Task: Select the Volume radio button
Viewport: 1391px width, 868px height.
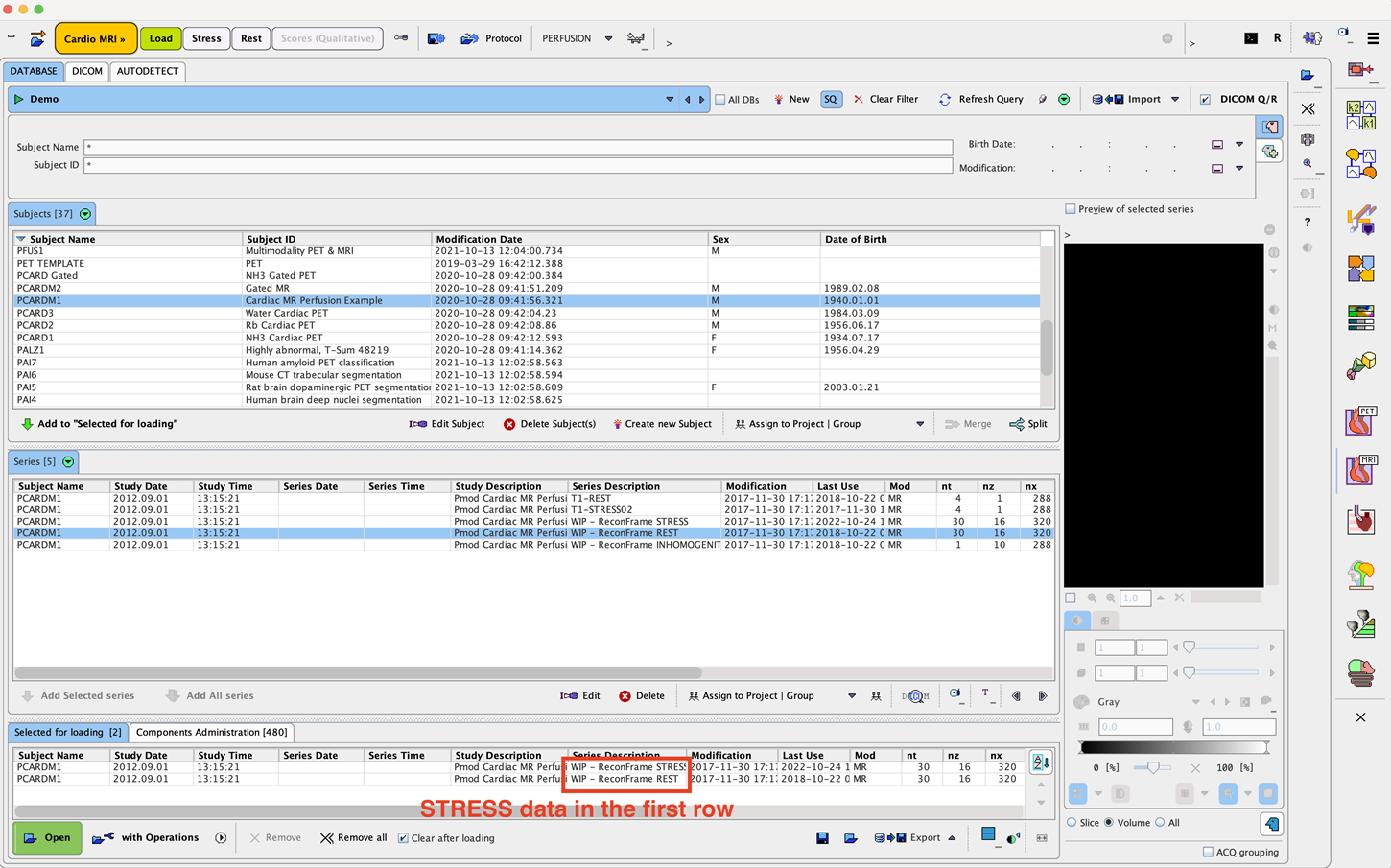Action: (x=1109, y=823)
